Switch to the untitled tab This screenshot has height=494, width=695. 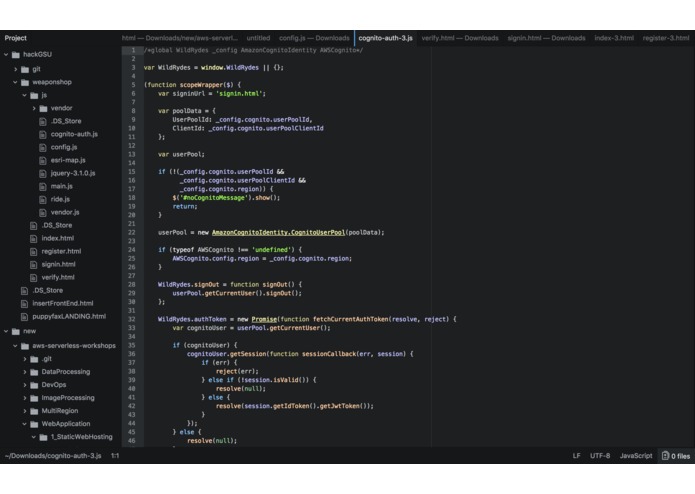tap(258, 38)
